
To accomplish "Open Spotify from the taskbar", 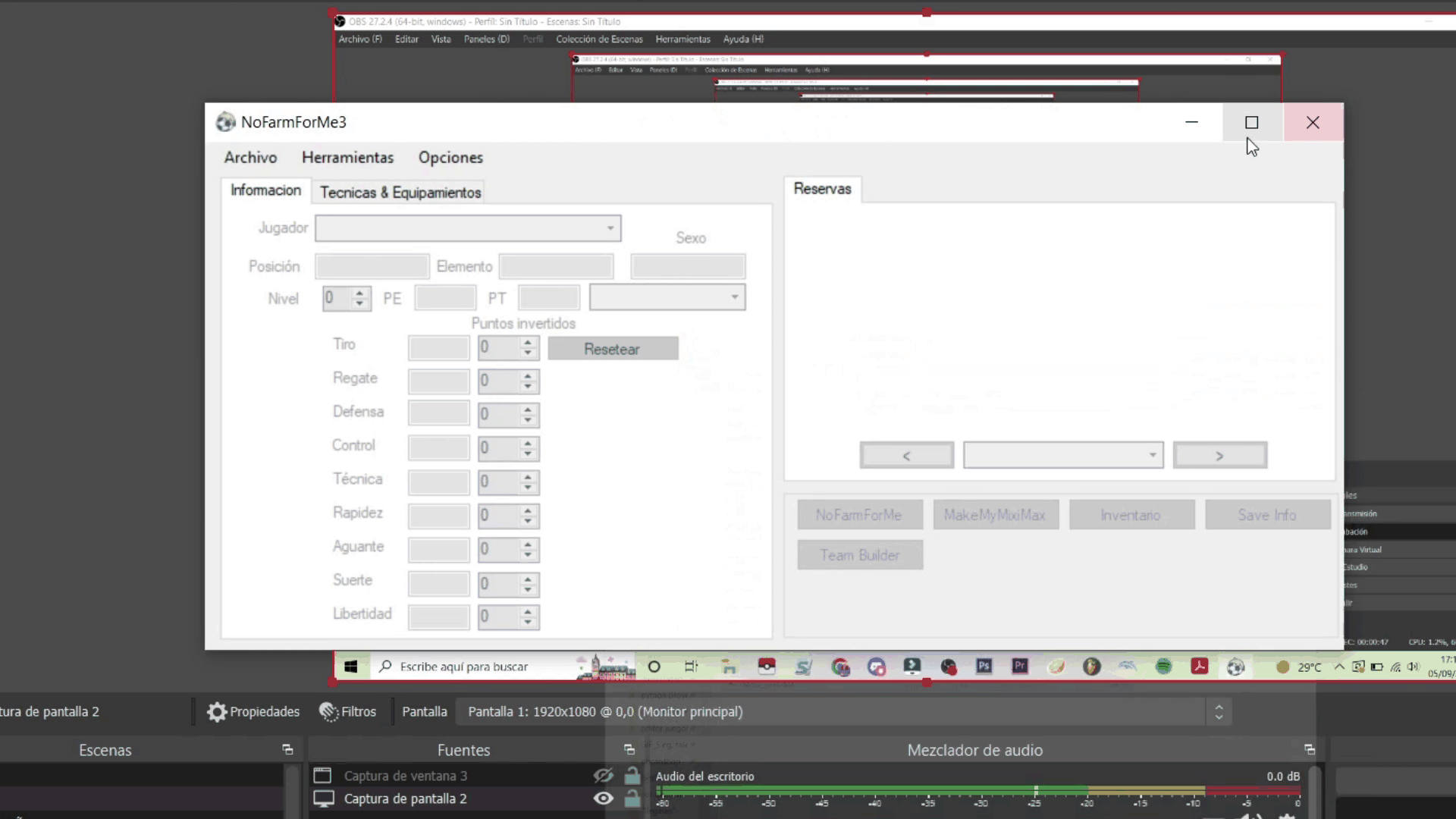I will 1163,667.
